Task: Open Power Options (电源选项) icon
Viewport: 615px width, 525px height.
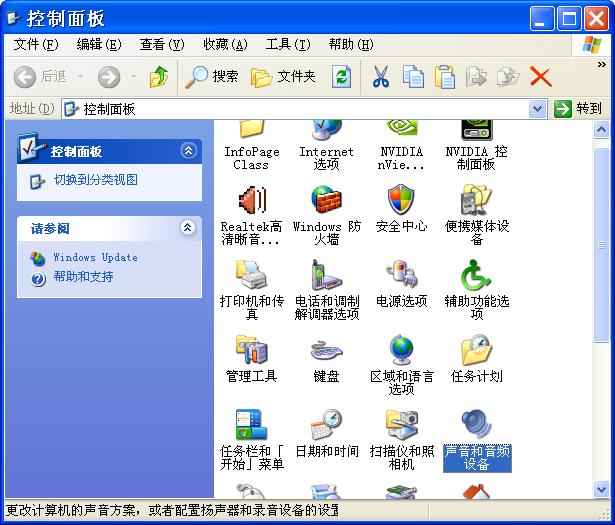Action: (401, 274)
